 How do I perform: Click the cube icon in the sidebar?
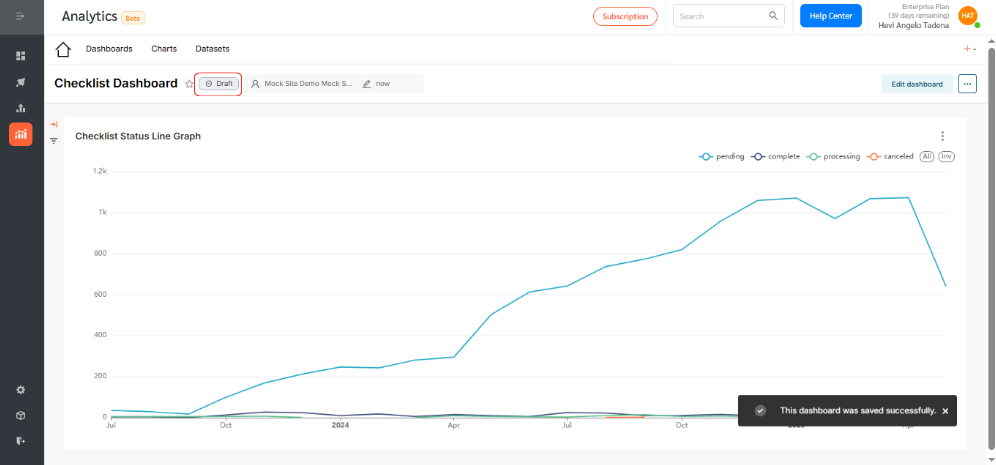point(21,416)
